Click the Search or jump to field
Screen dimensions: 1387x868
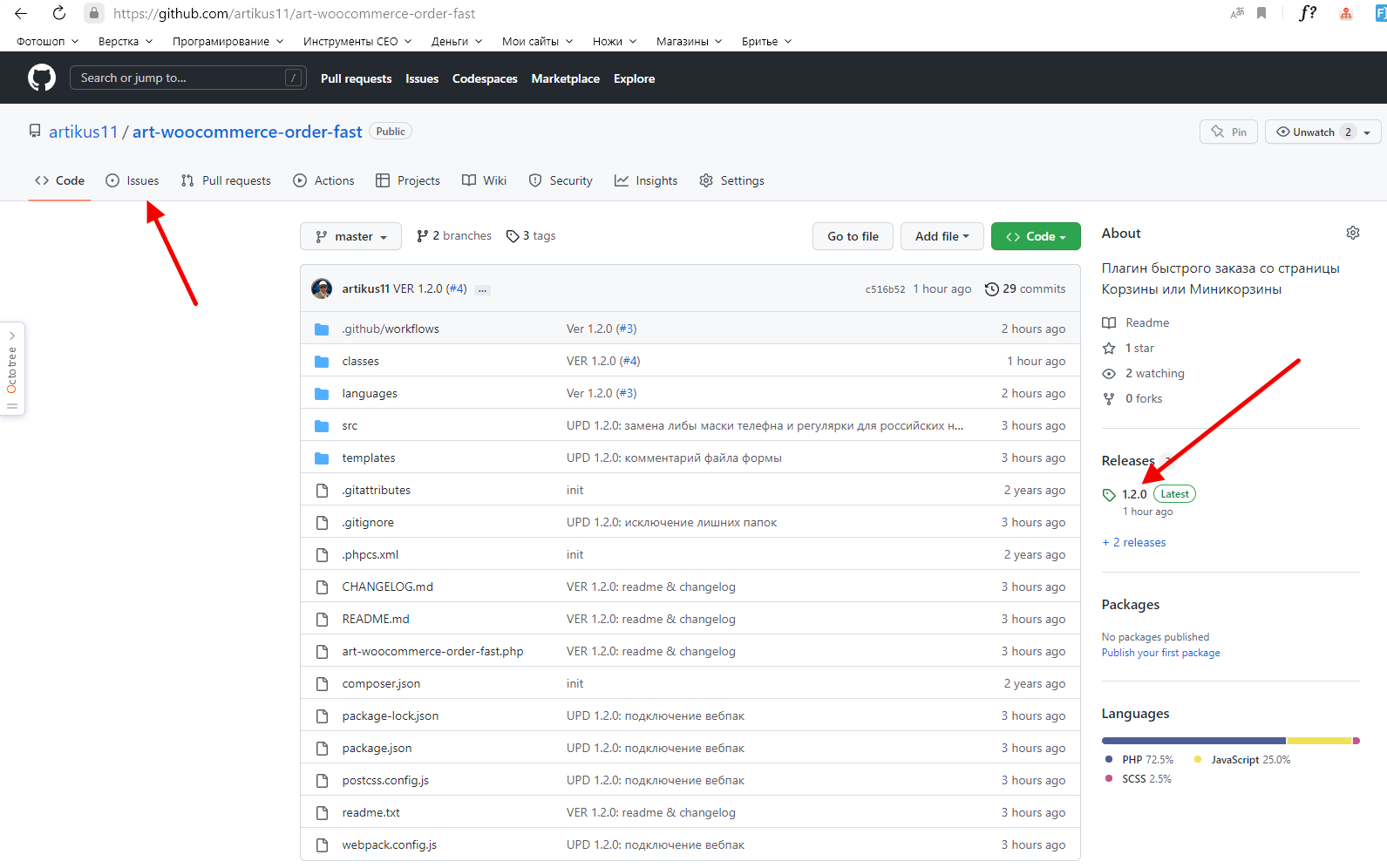click(x=188, y=78)
